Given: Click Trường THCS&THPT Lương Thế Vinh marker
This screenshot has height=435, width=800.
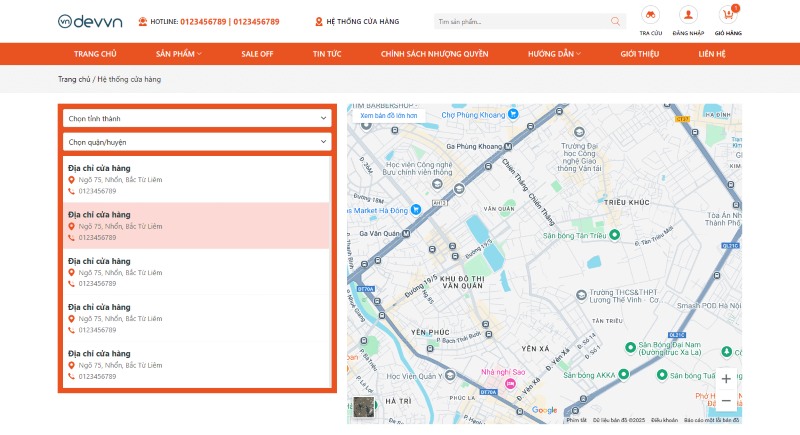Looking at the screenshot, I should 581,295.
